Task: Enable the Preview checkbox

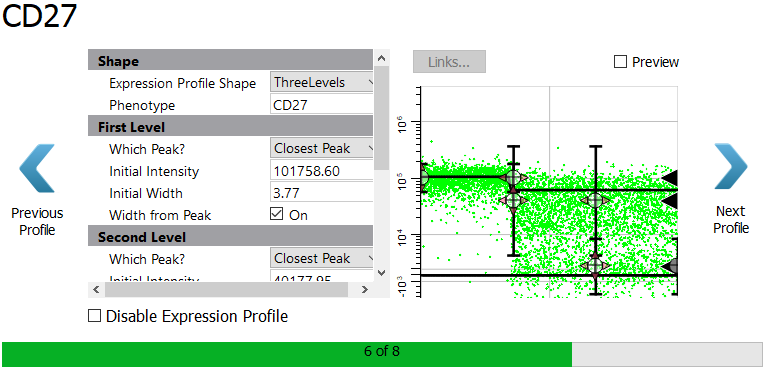Action: coord(620,62)
